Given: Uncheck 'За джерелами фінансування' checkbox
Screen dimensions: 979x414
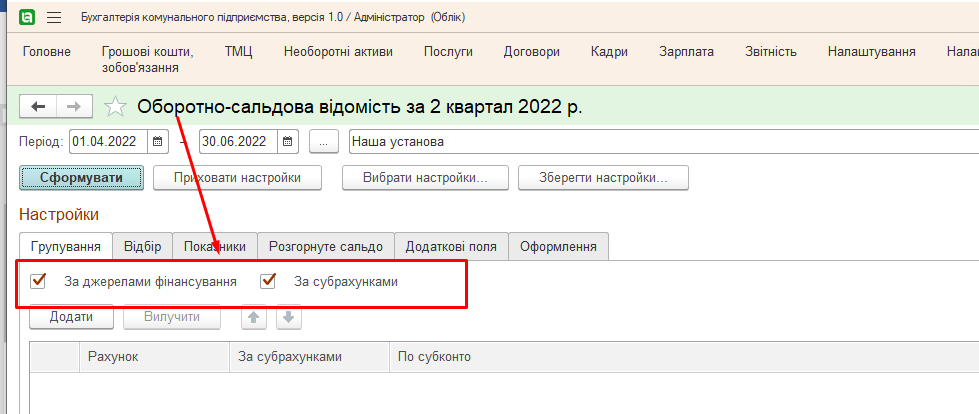Looking at the screenshot, I should pyautogui.click(x=39, y=282).
